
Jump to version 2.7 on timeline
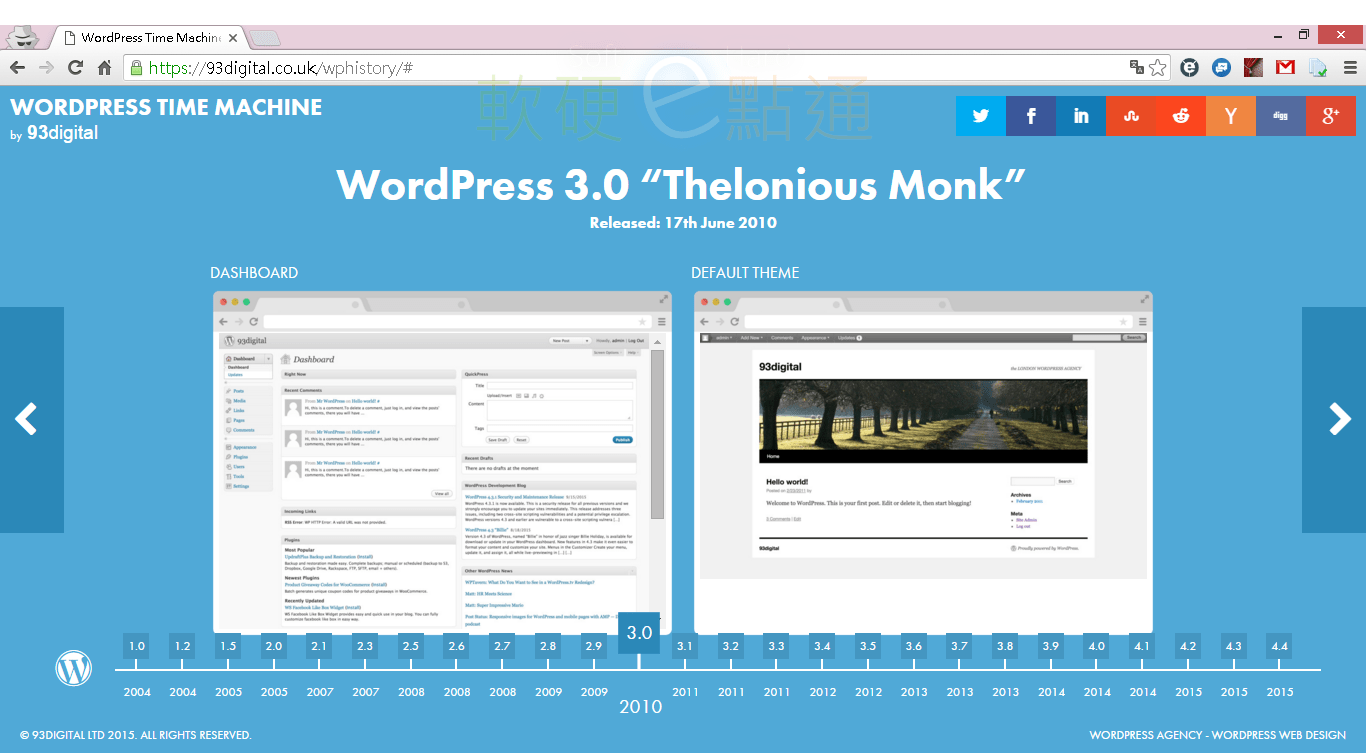tap(503, 646)
